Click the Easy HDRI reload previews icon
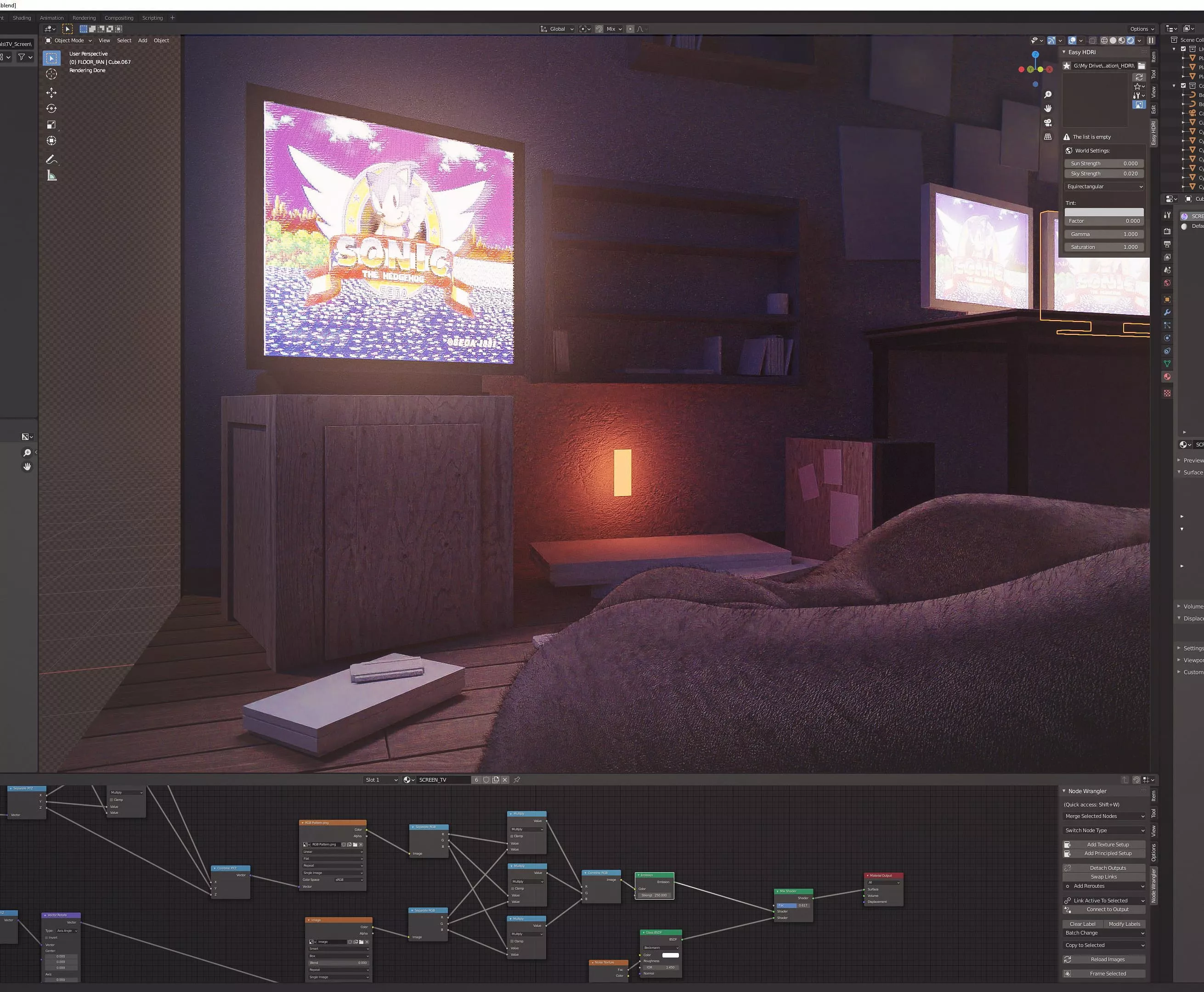1204x992 pixels. [1139, 77]
